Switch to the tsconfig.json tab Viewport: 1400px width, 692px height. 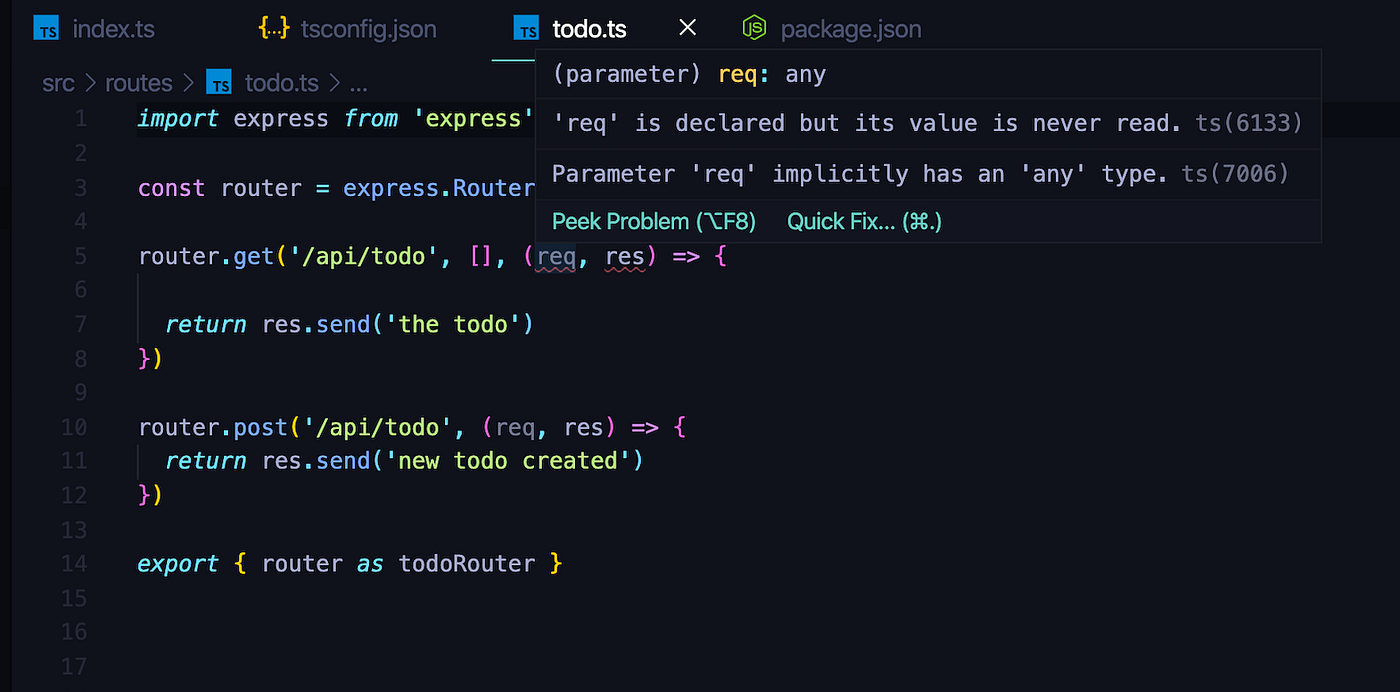point(369,28)
